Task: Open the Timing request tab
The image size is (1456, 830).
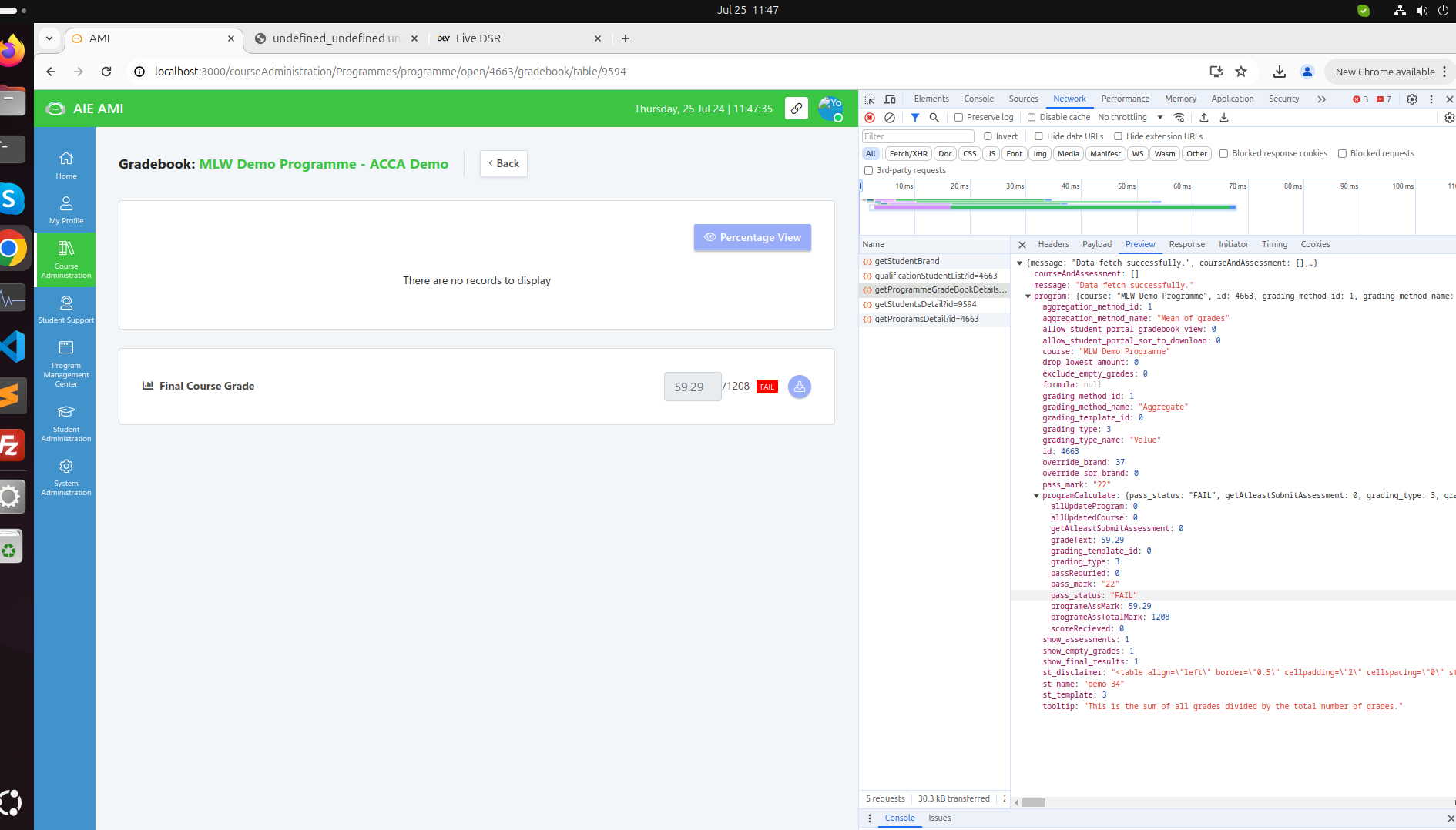Action: pos(1274,245)
